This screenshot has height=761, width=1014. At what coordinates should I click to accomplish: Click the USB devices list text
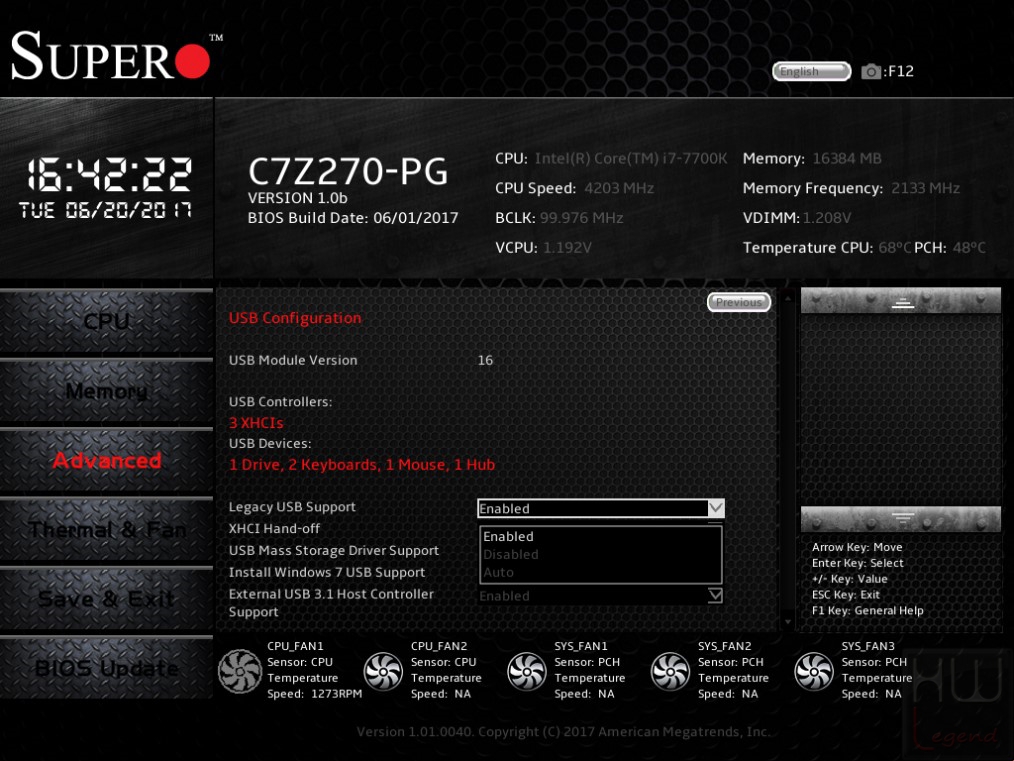coord(361,465)
